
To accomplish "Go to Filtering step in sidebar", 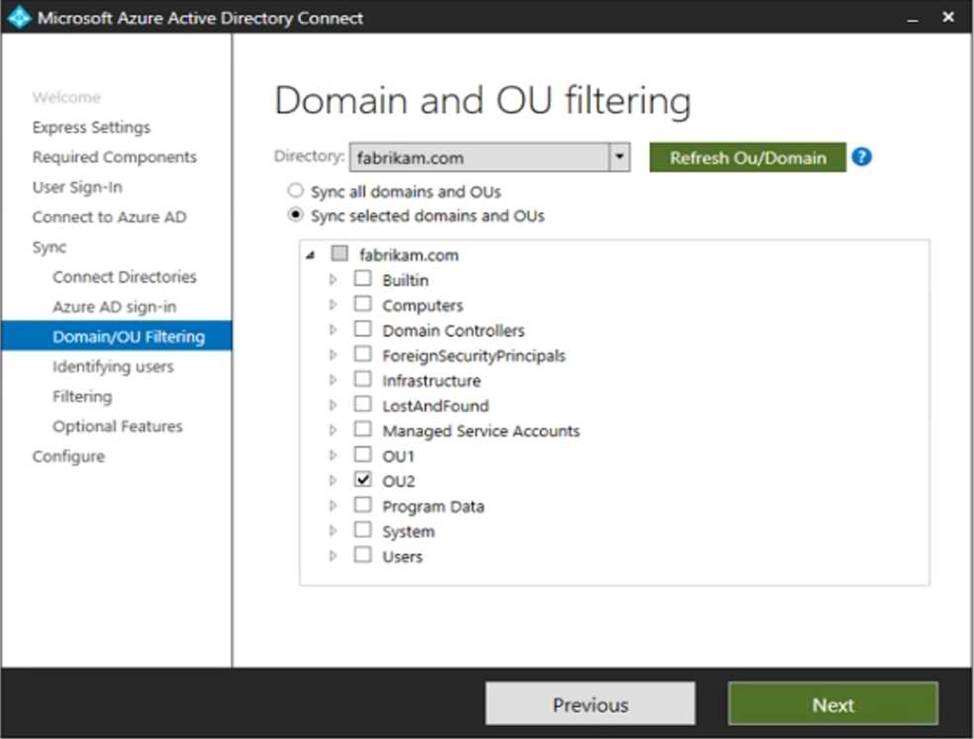I will tap(82, 396).
